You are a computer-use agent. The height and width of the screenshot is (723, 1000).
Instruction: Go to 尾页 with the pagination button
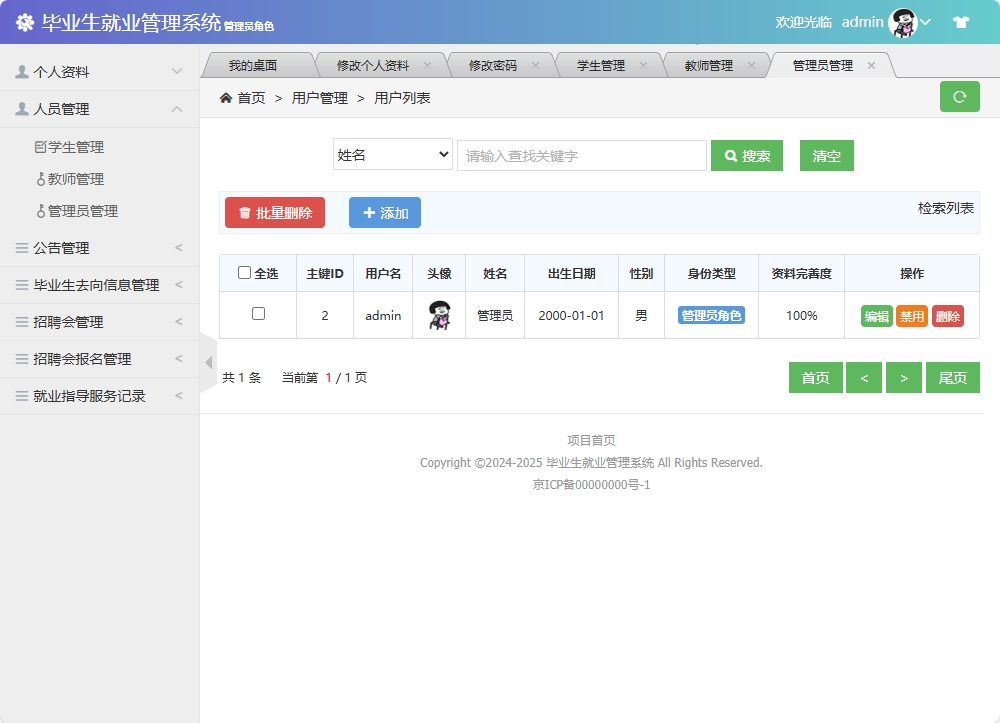pyautogui.click(x=953, y=377)
